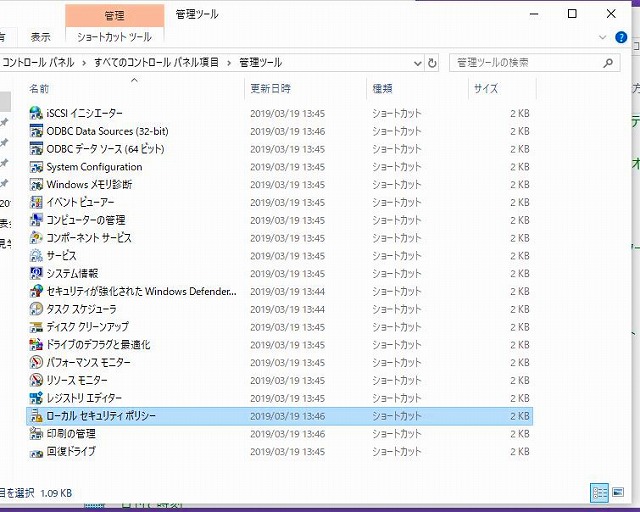
Task: Expand breadcrumb arrow before 管理ツール
Action: [229, 63]
